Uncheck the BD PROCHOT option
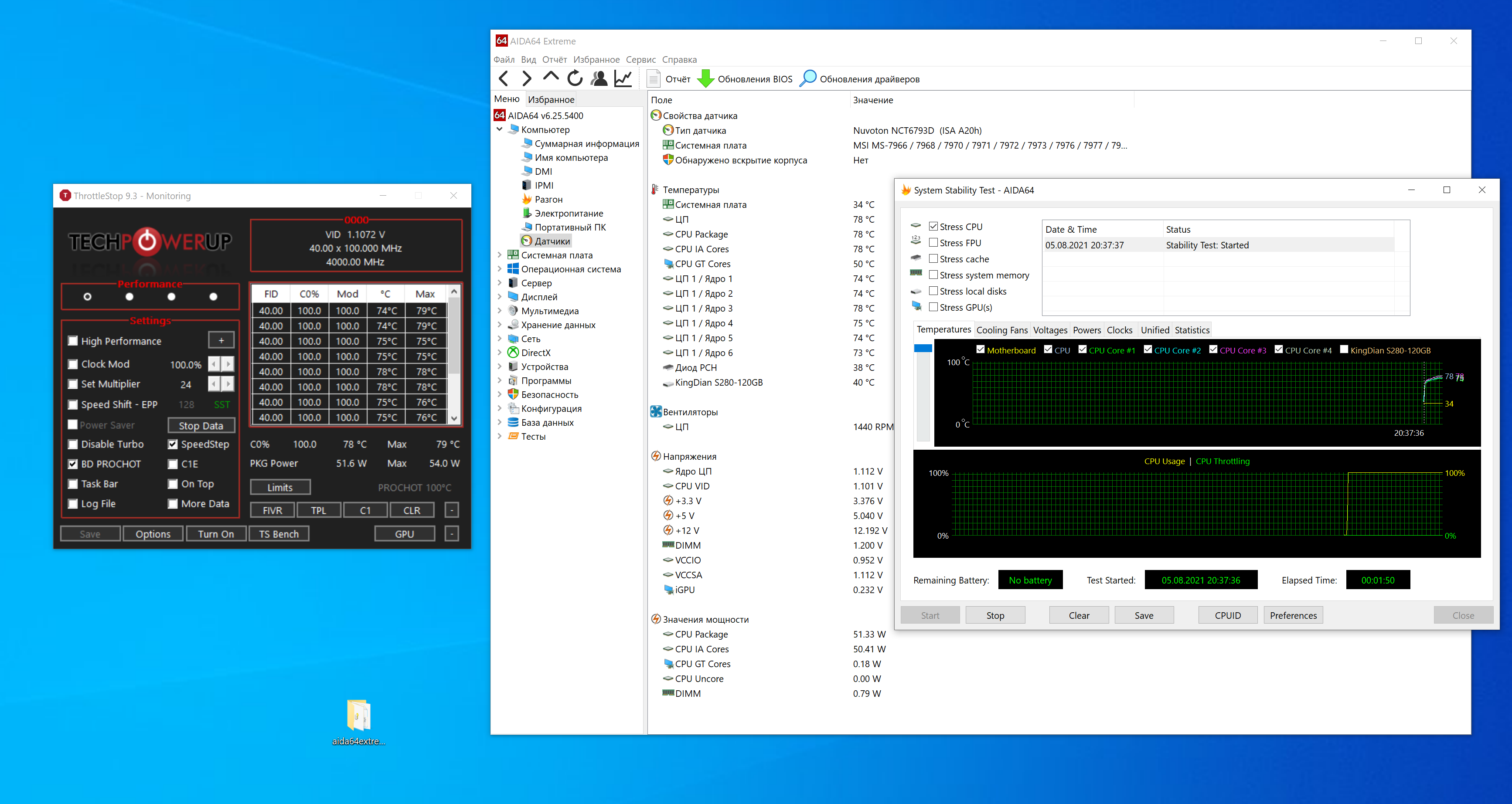 [x=73, y=464]
